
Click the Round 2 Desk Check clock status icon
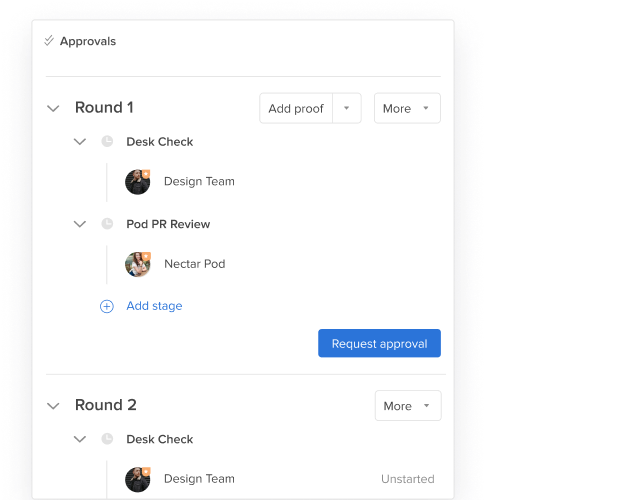107,439
